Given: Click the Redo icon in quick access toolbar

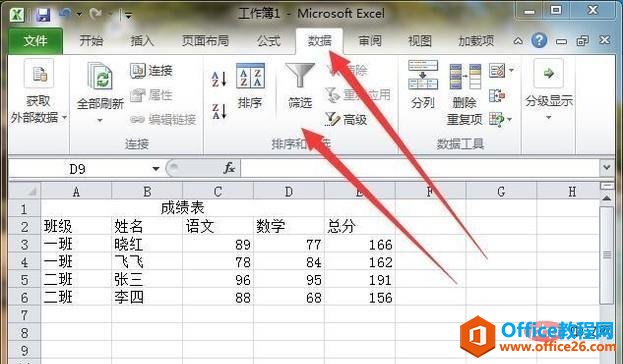Looking at the screenshot, I should [x=96, y=15].
